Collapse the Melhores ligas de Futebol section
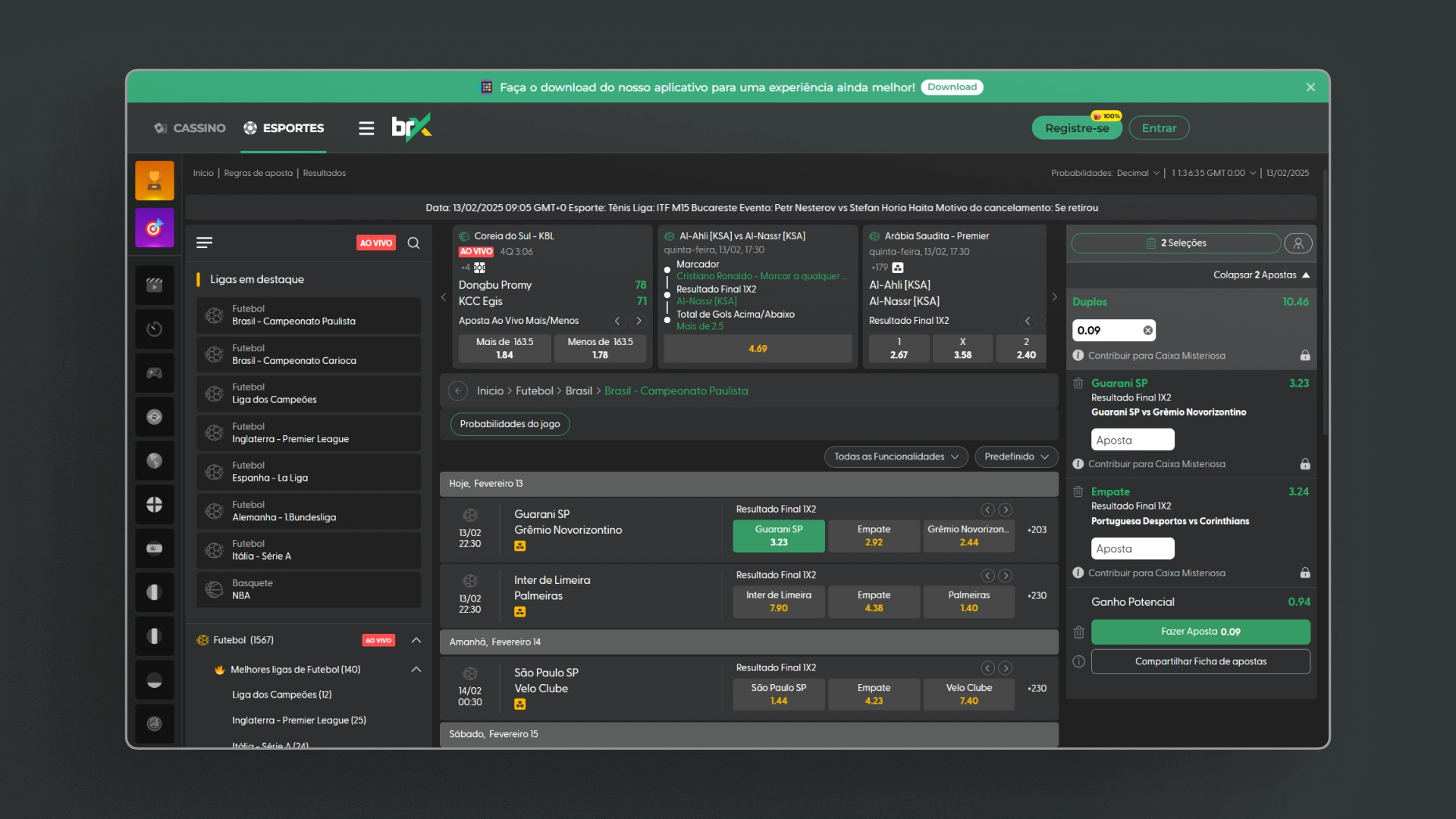 pos(416,669)
